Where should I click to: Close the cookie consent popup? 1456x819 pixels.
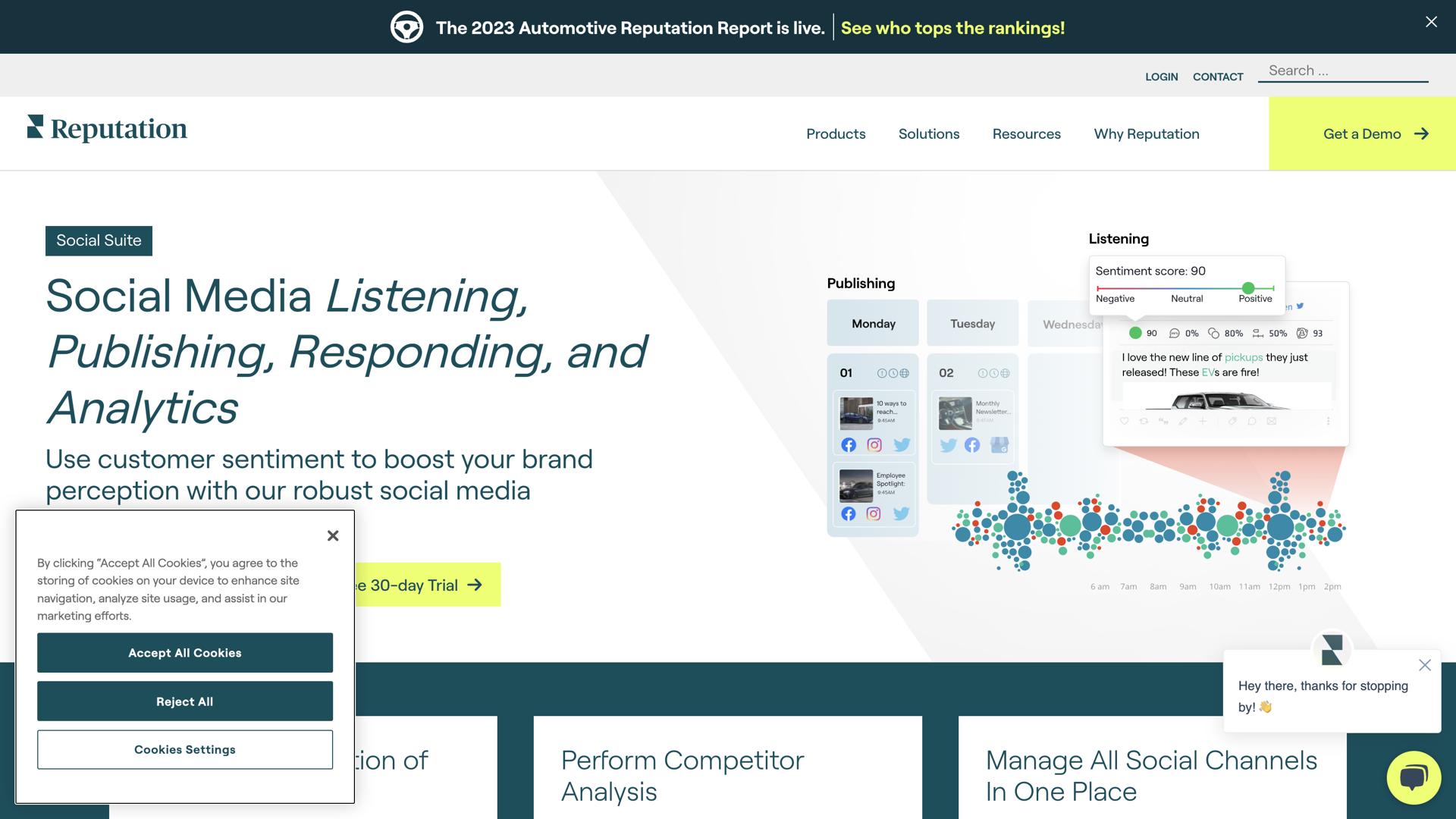pyautogui.click(x=332, y=536)
